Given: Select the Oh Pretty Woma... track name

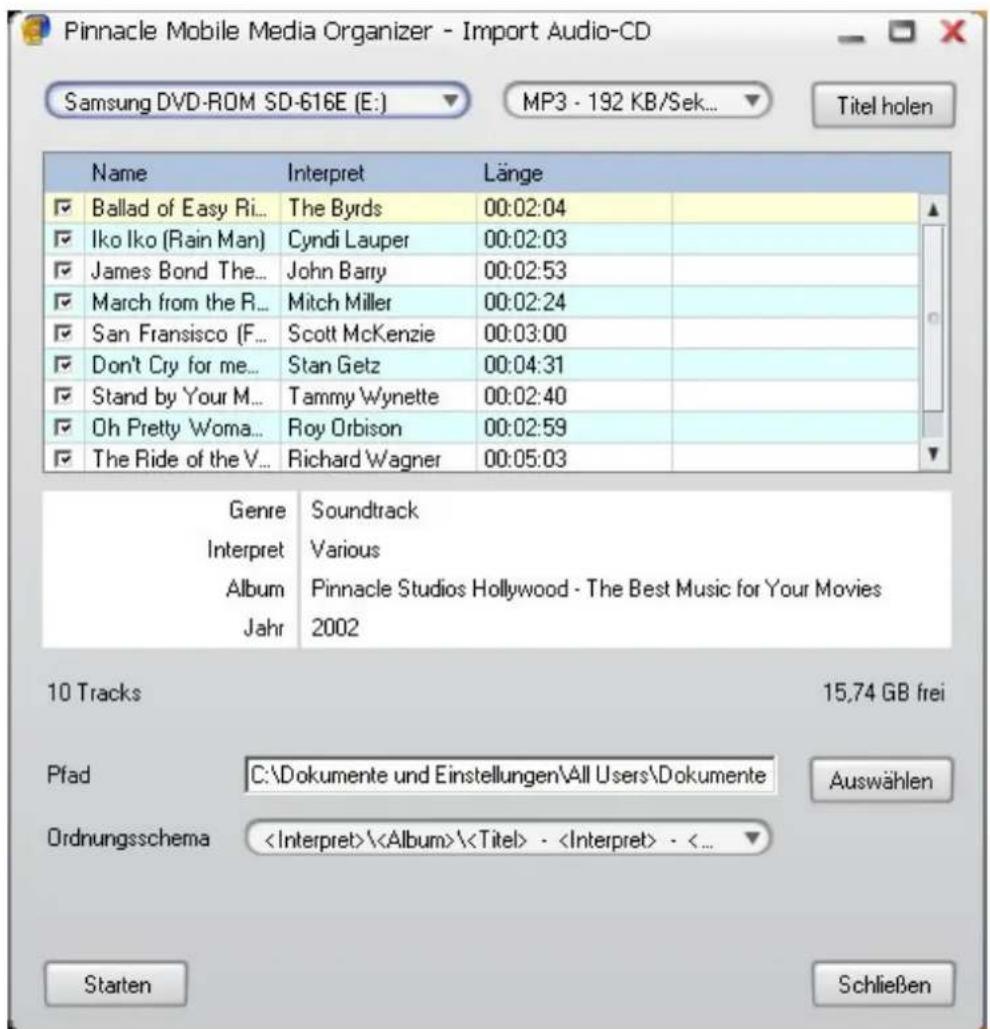Looking at the screenshot, I should [177, 427].
